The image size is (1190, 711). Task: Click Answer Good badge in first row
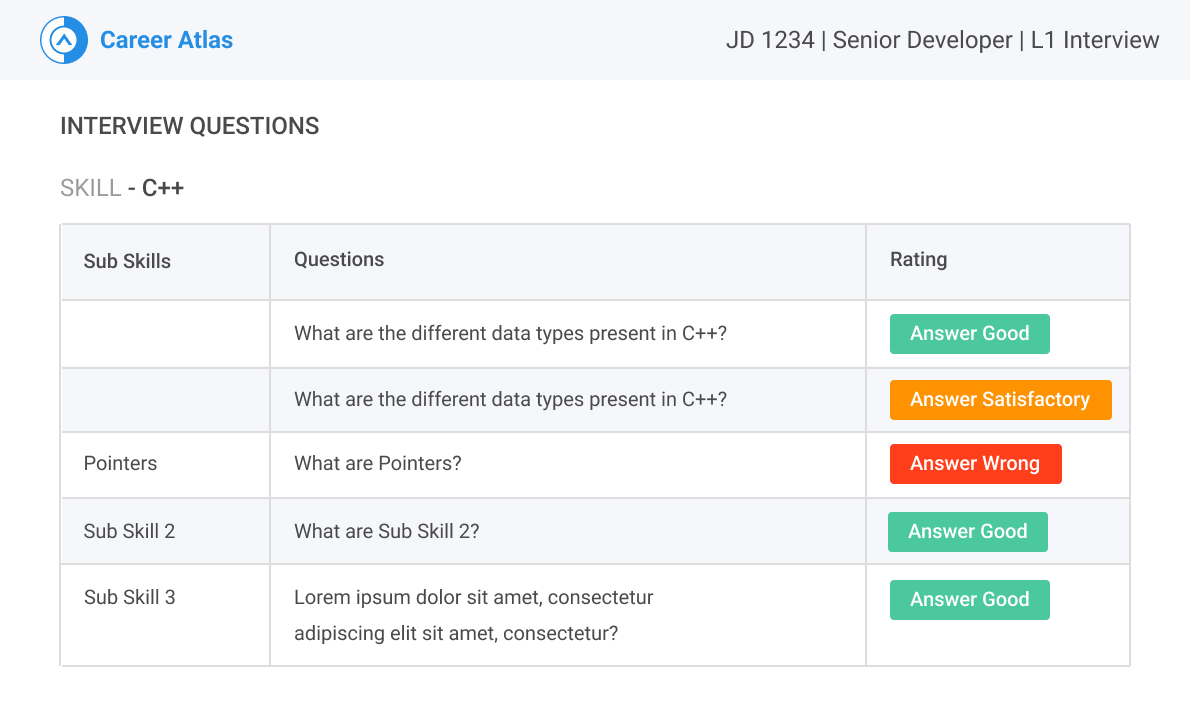(969, 334)
